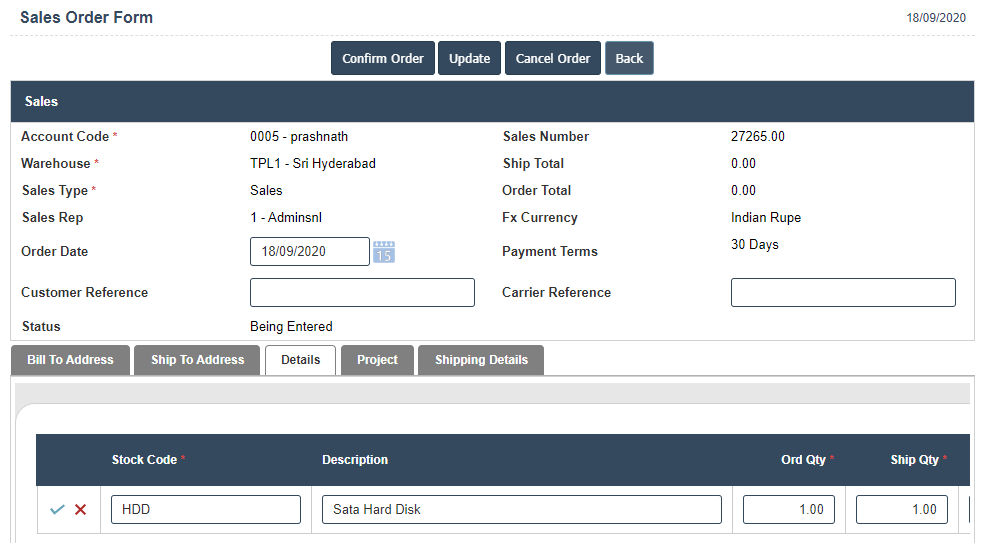Open the Ship To Address tab

pos(197,360)
